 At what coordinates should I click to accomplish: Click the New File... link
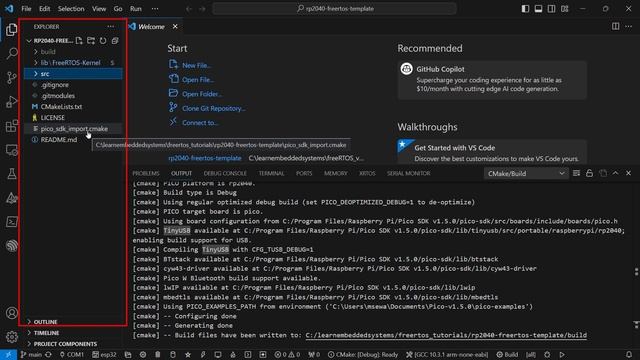click(196, 65)
